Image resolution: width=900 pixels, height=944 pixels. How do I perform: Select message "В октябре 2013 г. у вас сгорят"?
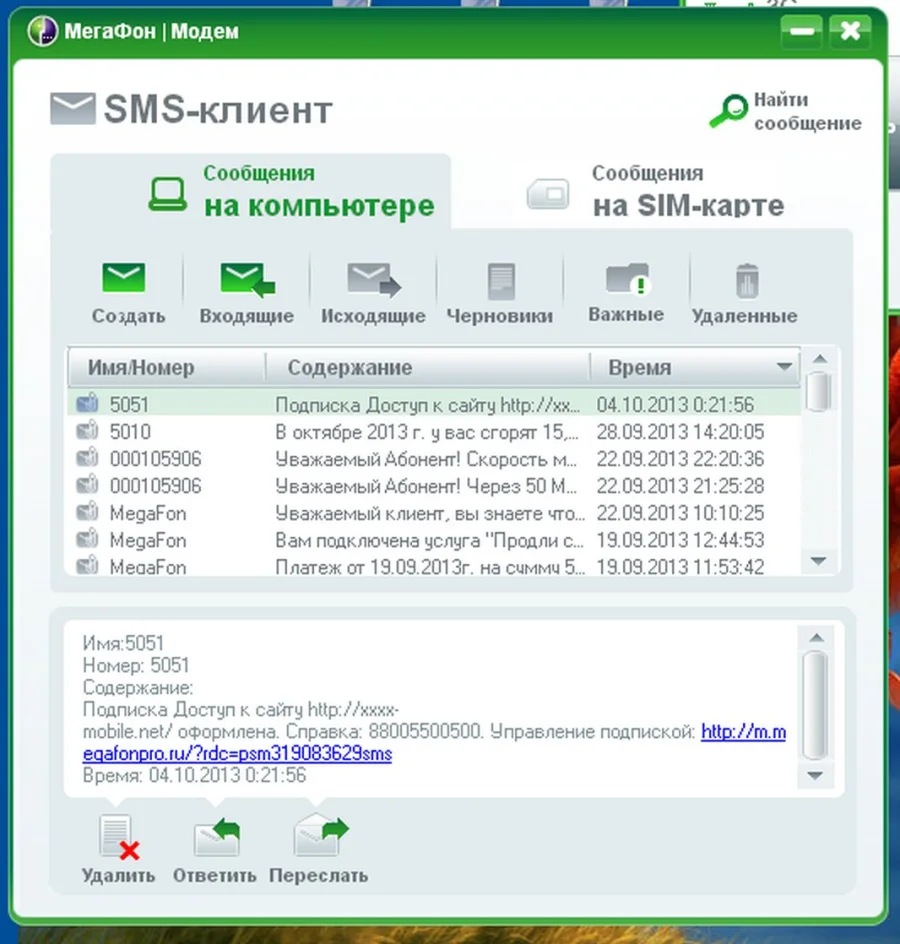tap(434, 432)
